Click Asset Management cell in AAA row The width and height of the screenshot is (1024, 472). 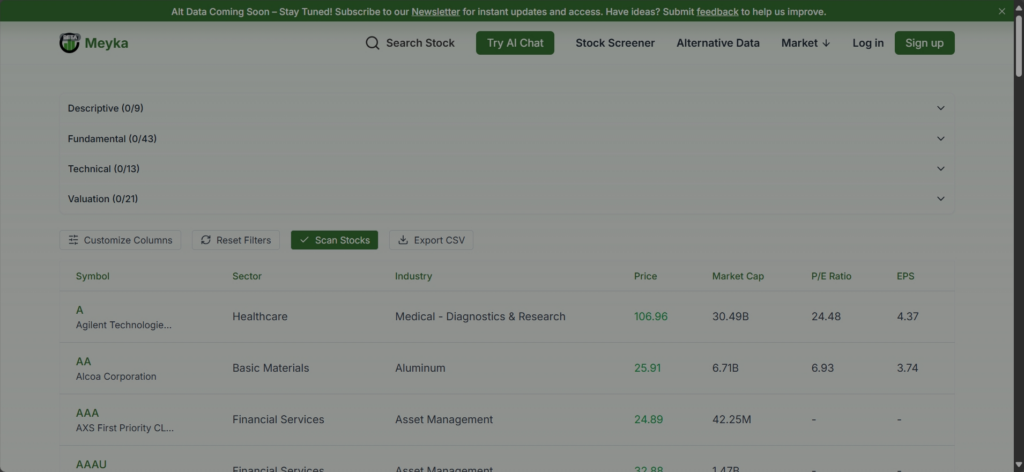click(x=444, y=420)
